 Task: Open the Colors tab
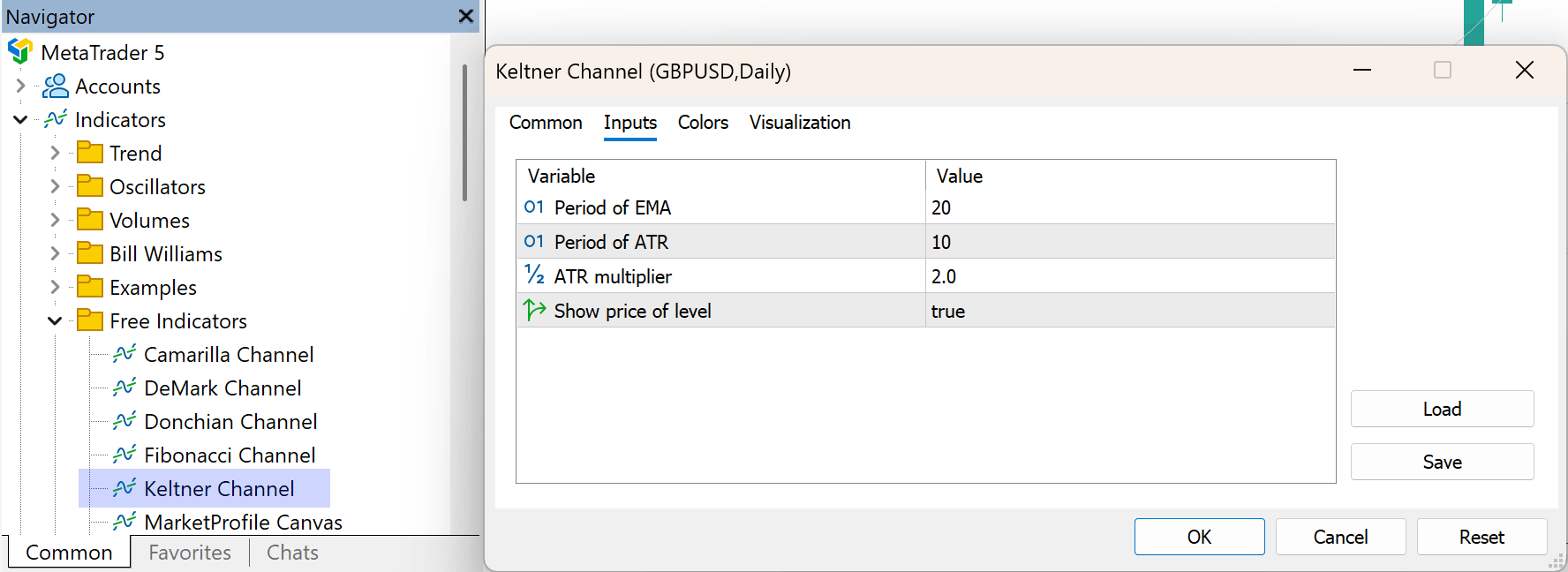703,123
